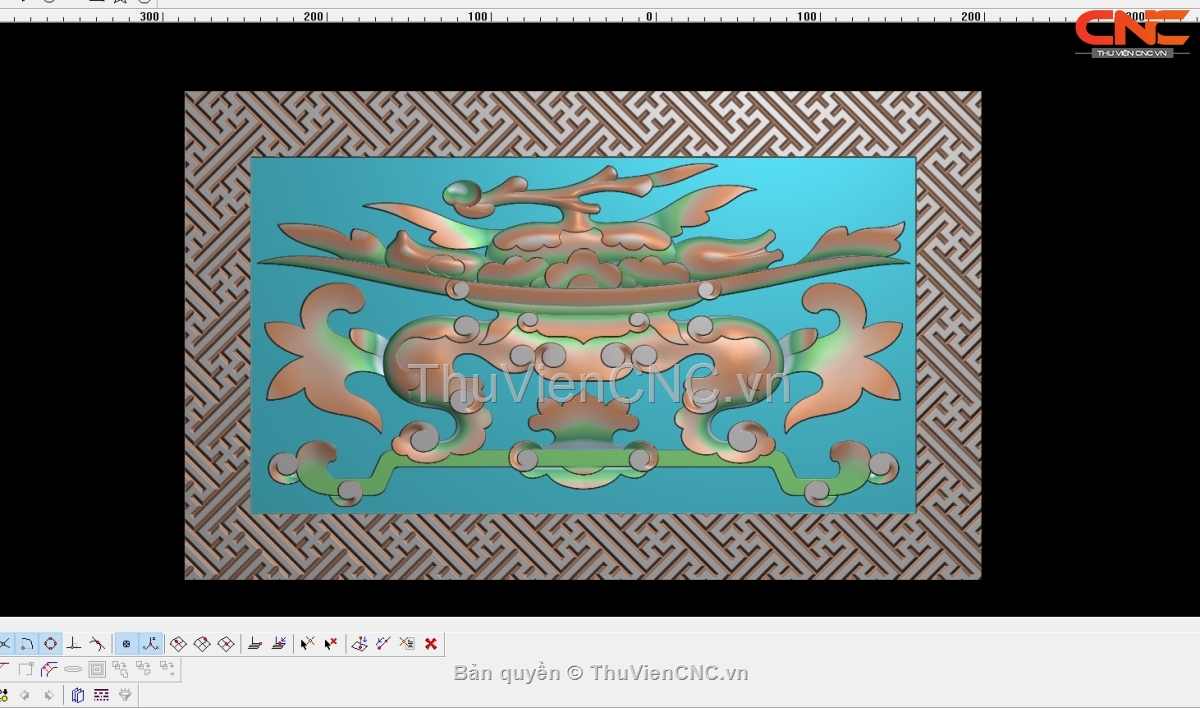Select the rounded corner rectangle tool

tap(26, 669)
